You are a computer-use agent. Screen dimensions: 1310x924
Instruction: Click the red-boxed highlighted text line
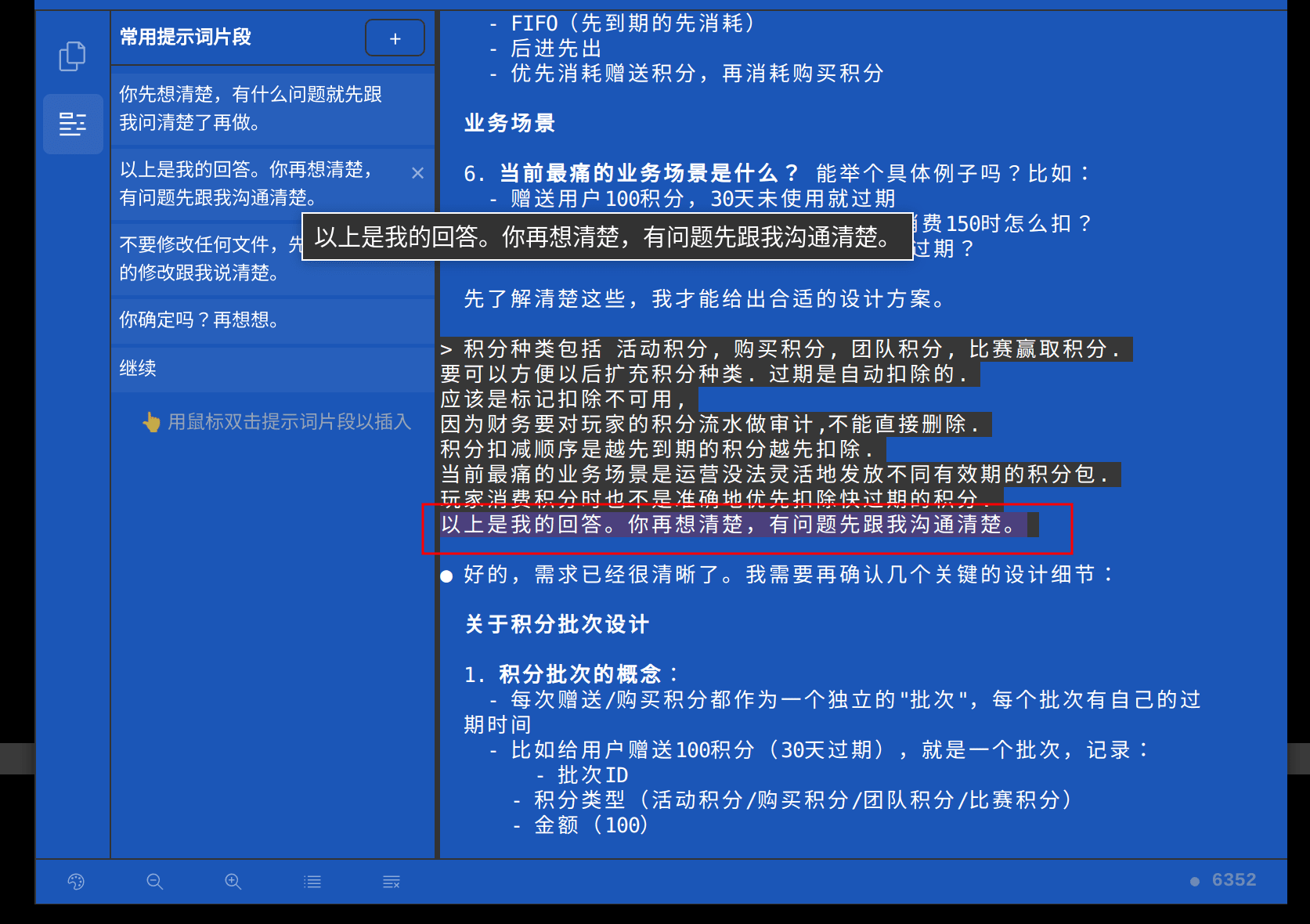pos(734,526)
